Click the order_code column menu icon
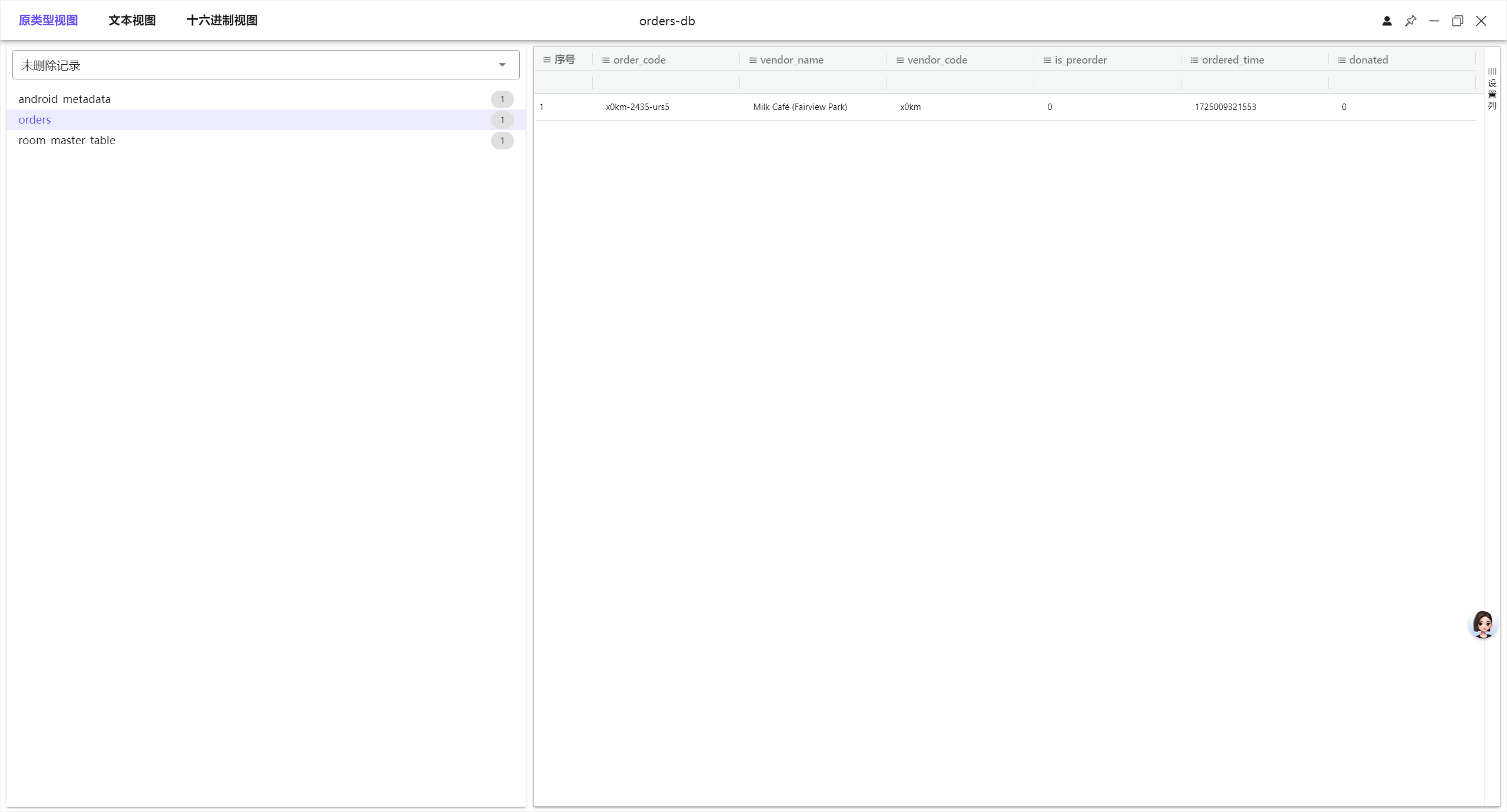This screenshot has width=1507, height=812. click(606, 60)
